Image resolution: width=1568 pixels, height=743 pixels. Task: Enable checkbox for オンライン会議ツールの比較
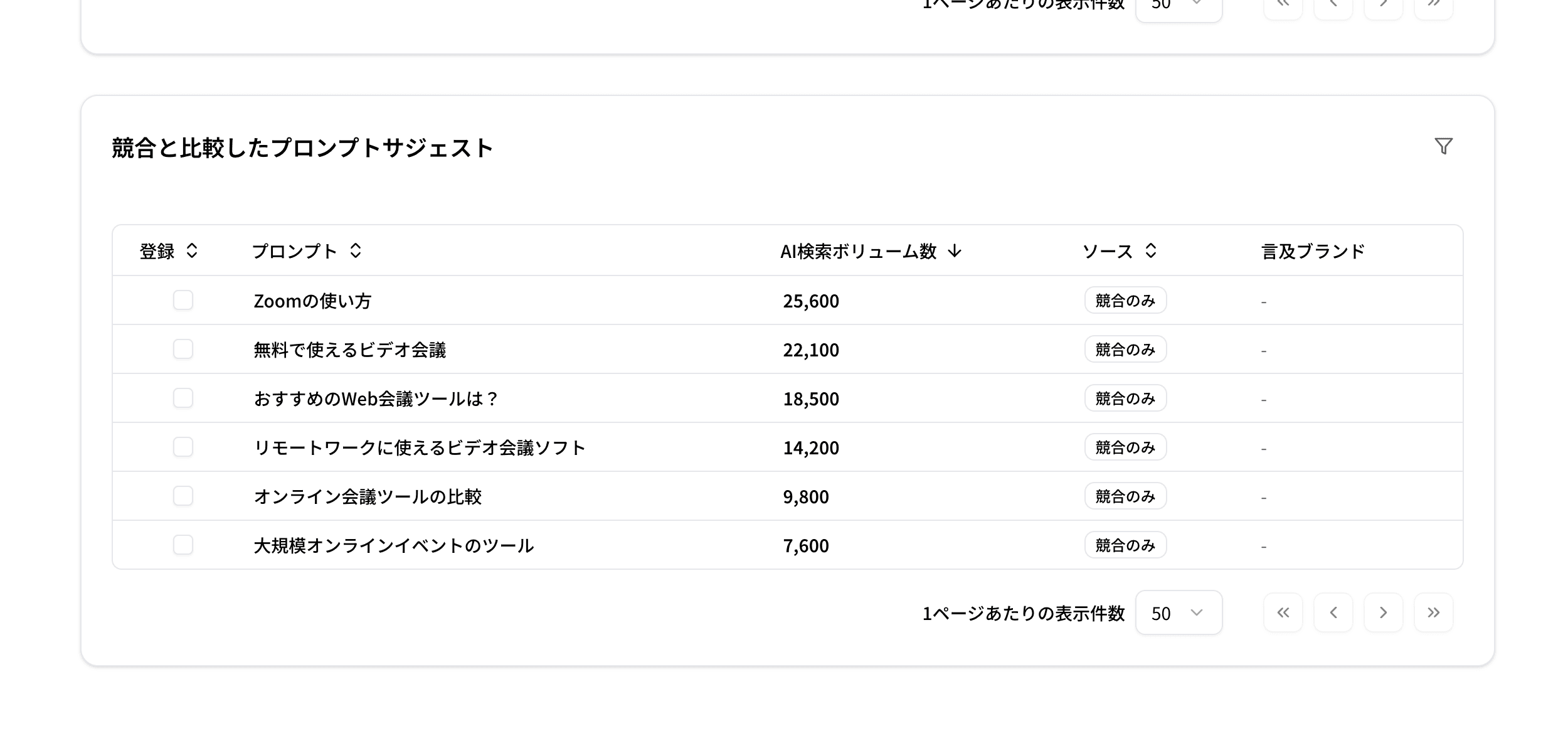[x=183, y=496]
